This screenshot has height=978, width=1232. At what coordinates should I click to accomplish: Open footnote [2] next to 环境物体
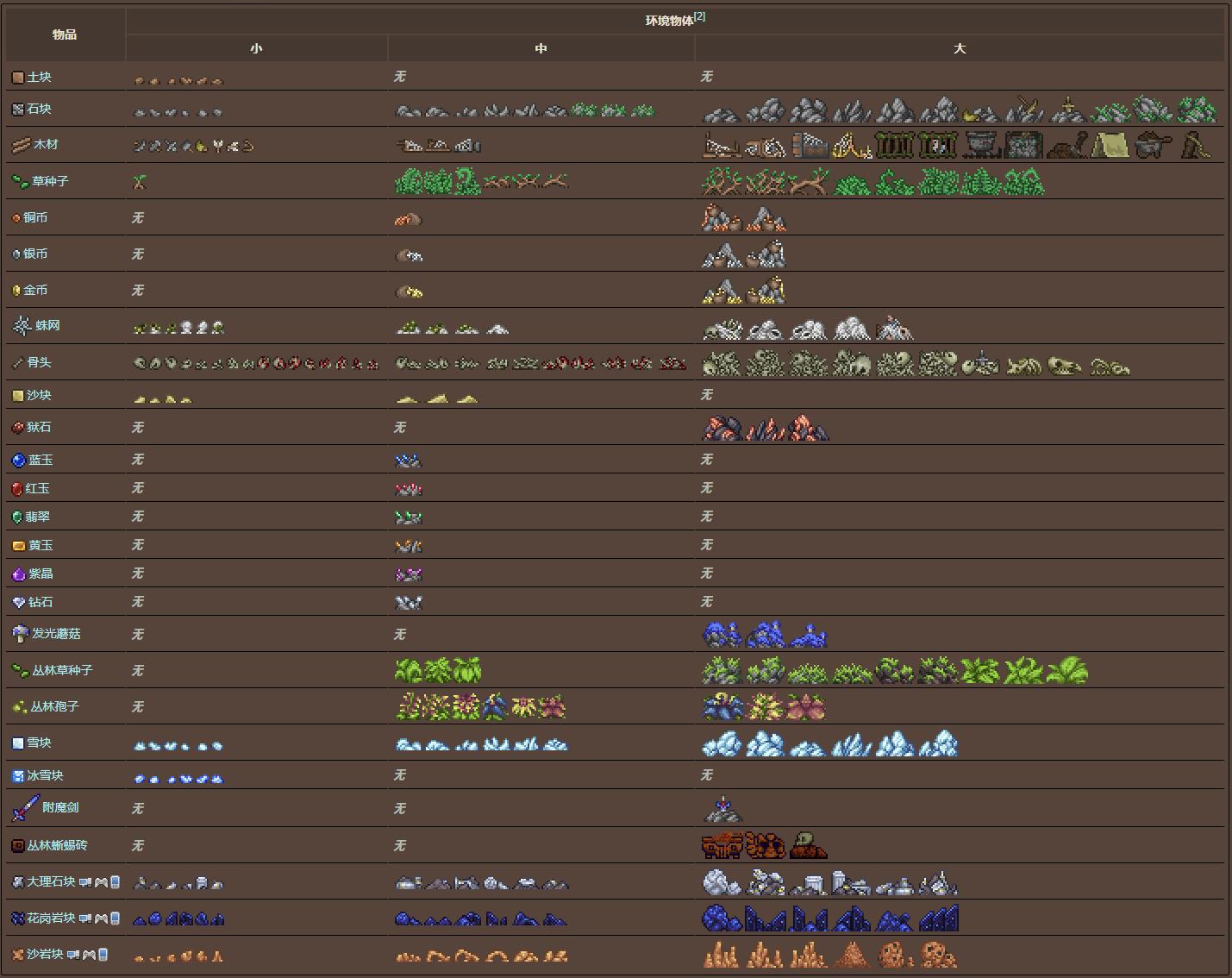point(699,16)
